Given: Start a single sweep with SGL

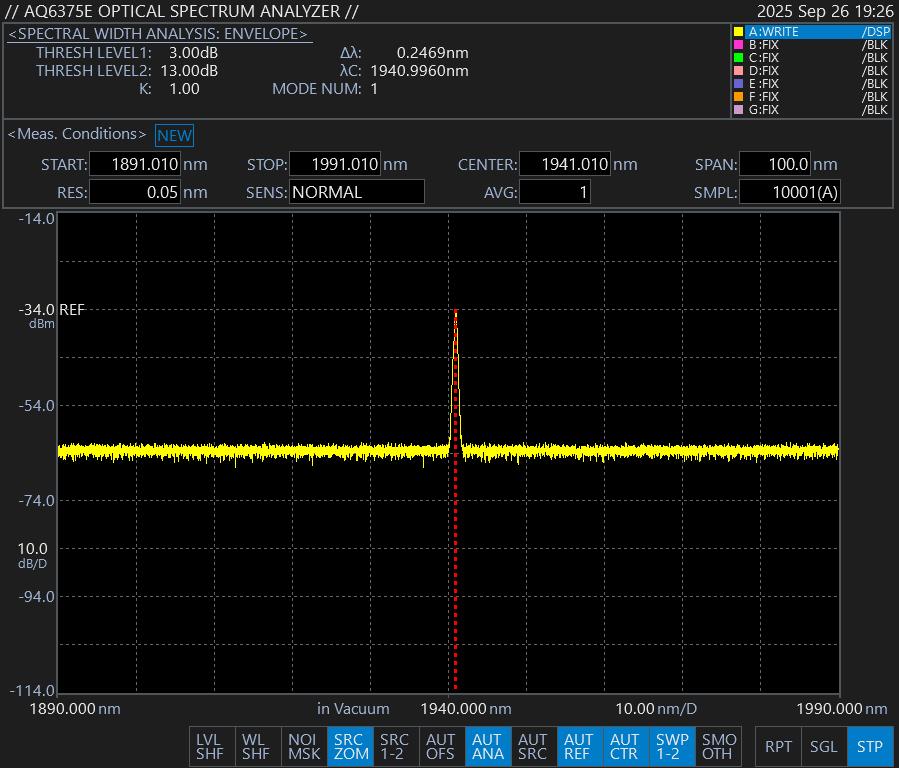Looking at the screenshot, I should 823,746.
